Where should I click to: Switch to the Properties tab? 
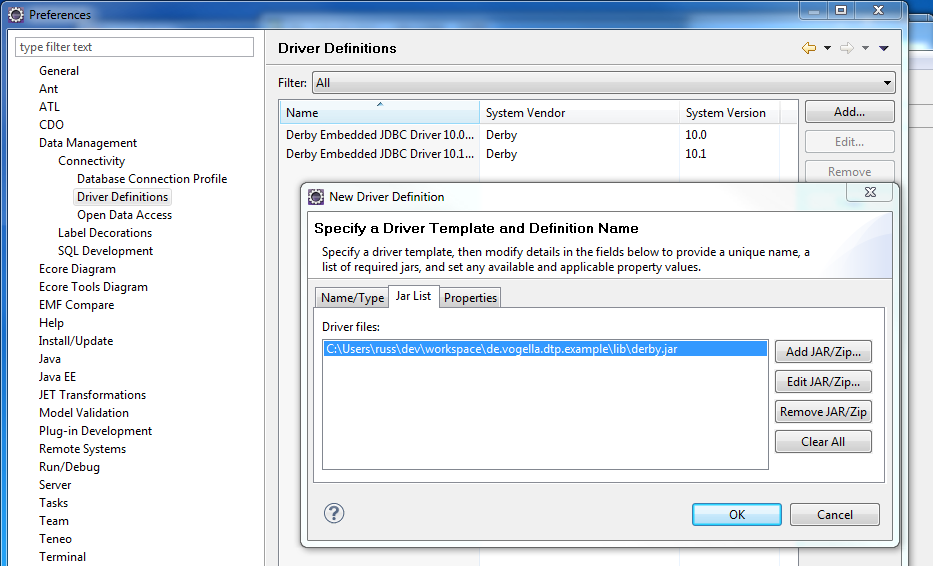(x=470, y=298)
